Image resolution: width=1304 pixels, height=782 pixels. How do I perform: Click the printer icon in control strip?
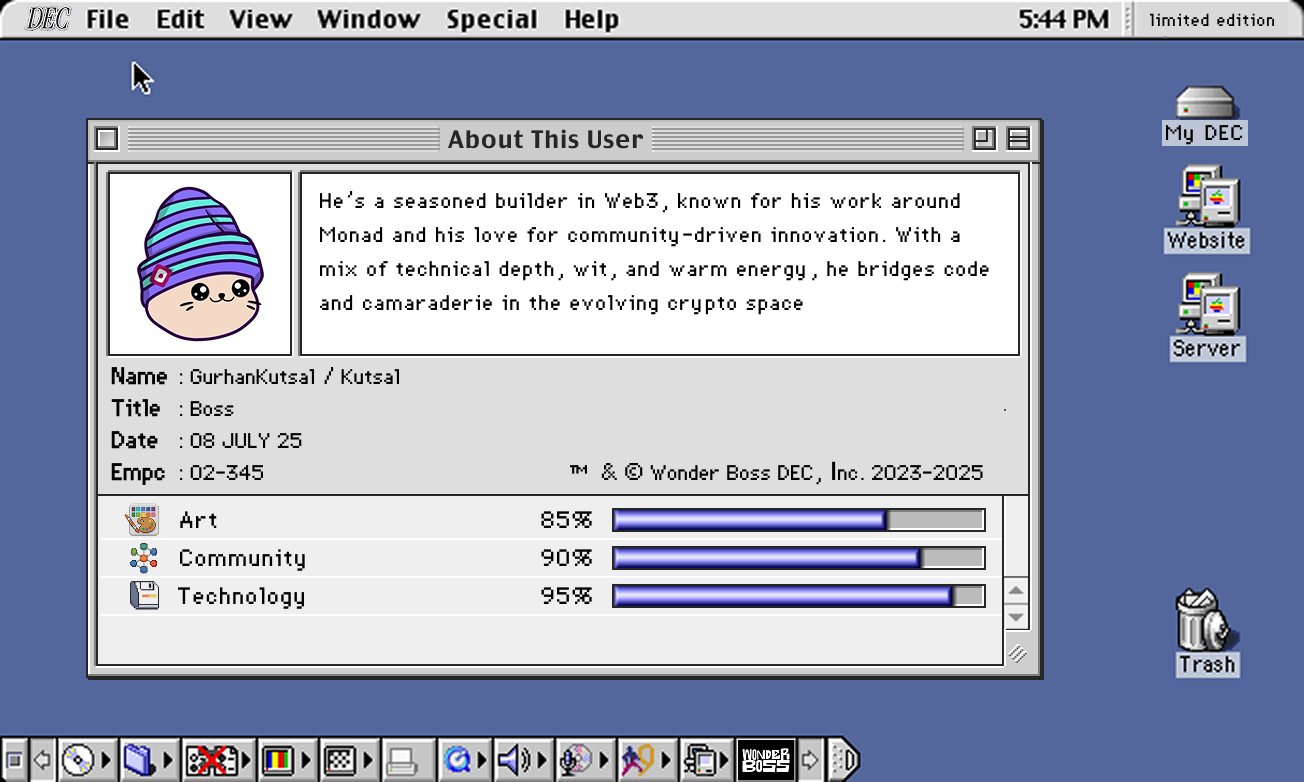pyautogui.click(x=402, y=761)
